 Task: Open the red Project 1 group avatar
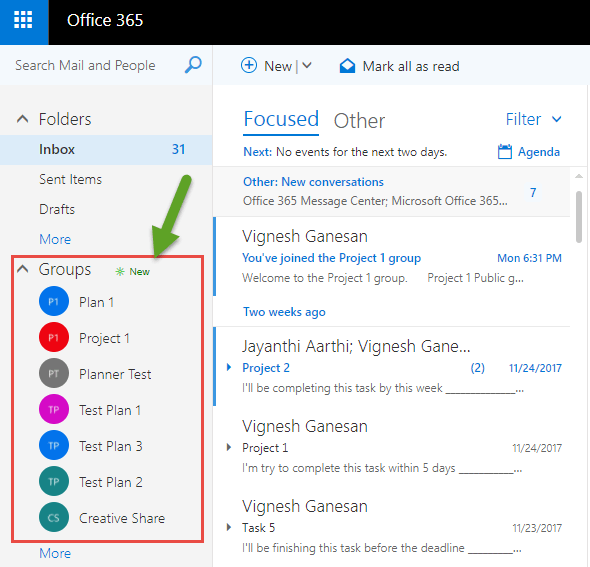pos(54,337)
